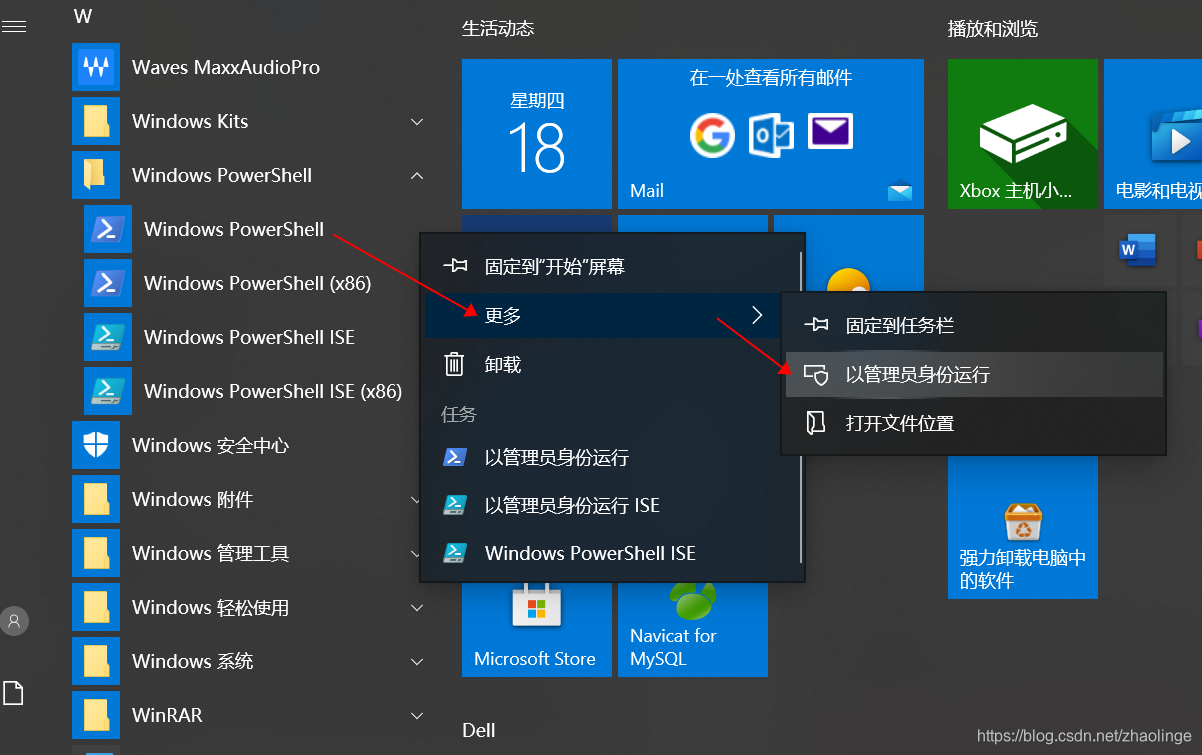Open the calendar tile showing 星期四 18
Viewport: 1202px width, 755px height.
[537, 134]
